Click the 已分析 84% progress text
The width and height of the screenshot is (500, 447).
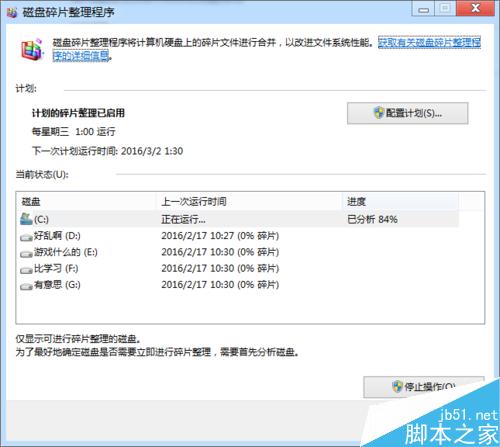coord(372,219)
